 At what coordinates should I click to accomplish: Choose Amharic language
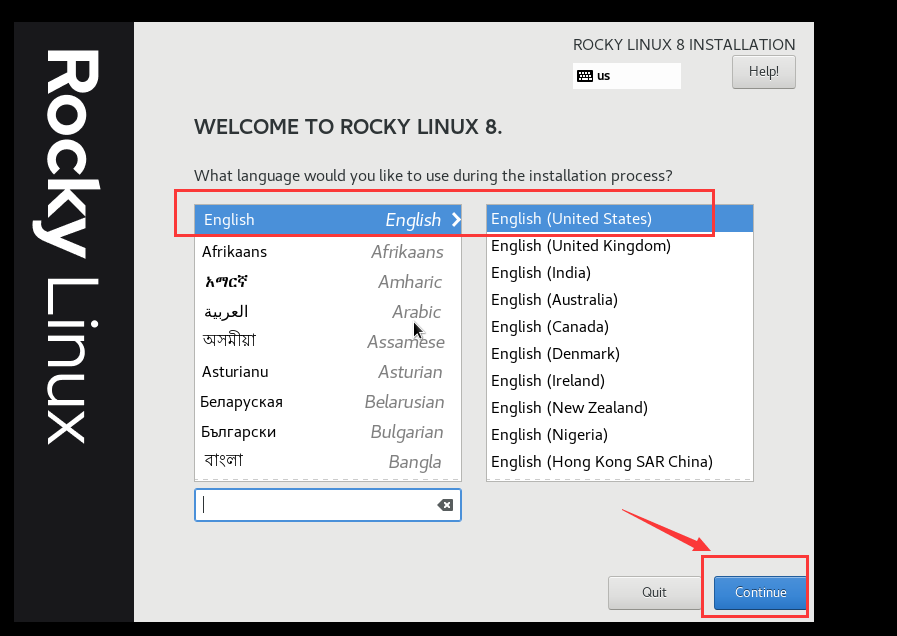[328, 281]
